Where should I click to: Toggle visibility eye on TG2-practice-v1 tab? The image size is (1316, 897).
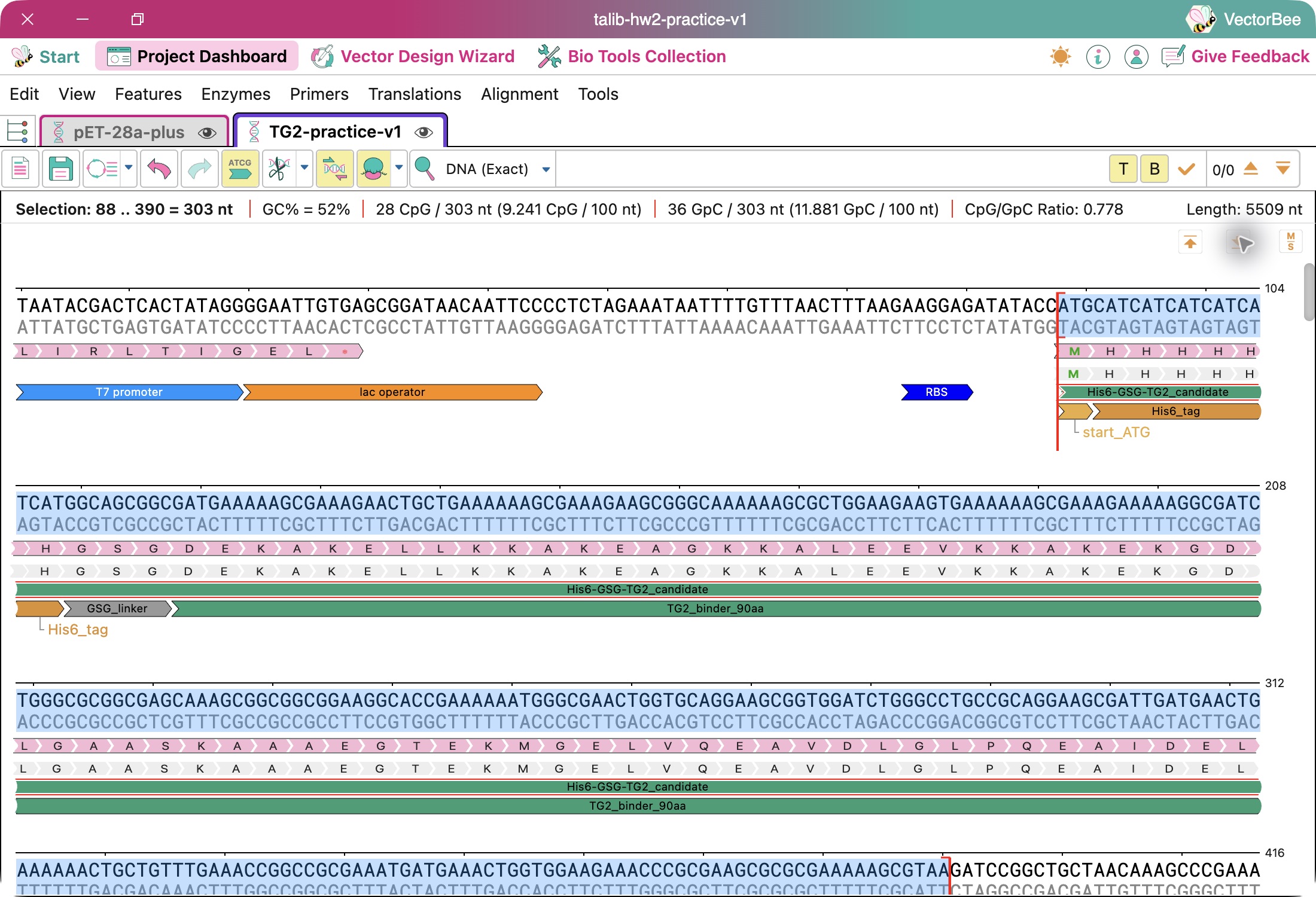424,132
